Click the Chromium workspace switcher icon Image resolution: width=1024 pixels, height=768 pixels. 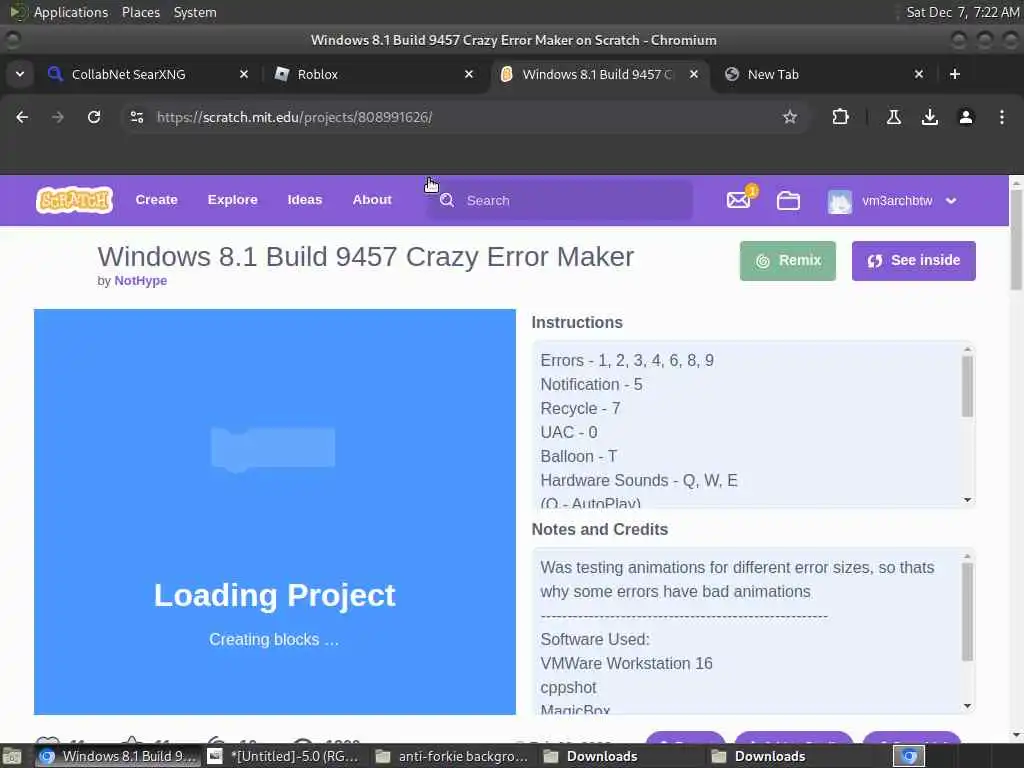pos(910,757)
